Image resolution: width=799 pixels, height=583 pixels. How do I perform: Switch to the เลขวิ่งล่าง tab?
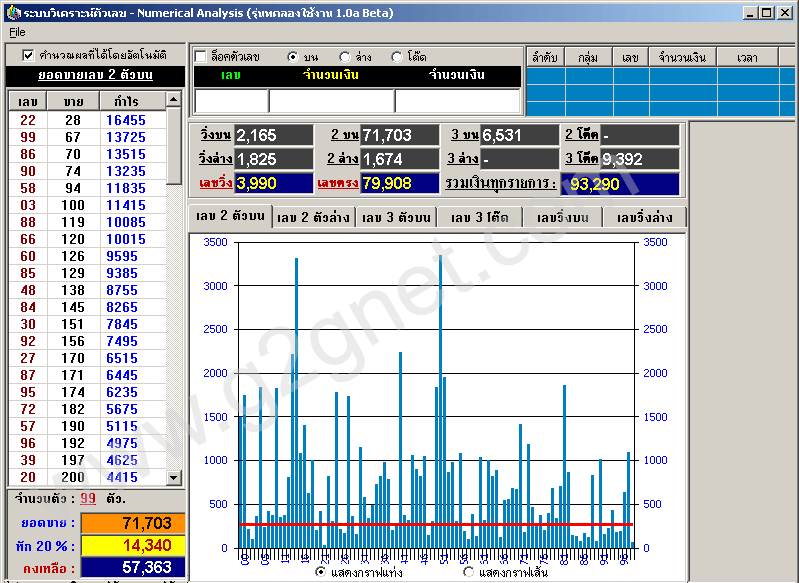(645, 218)
